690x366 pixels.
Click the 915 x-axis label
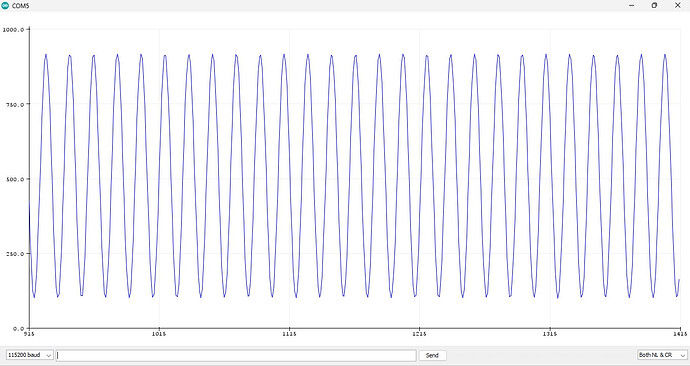29,334
